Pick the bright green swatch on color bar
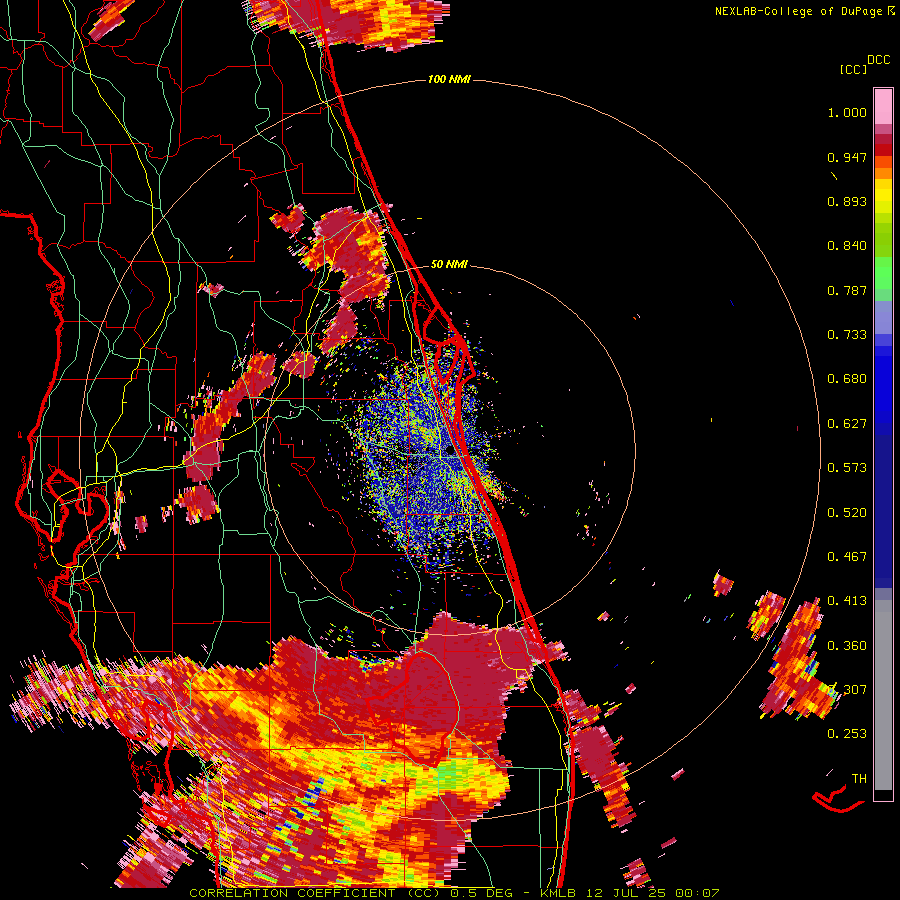 883,273
